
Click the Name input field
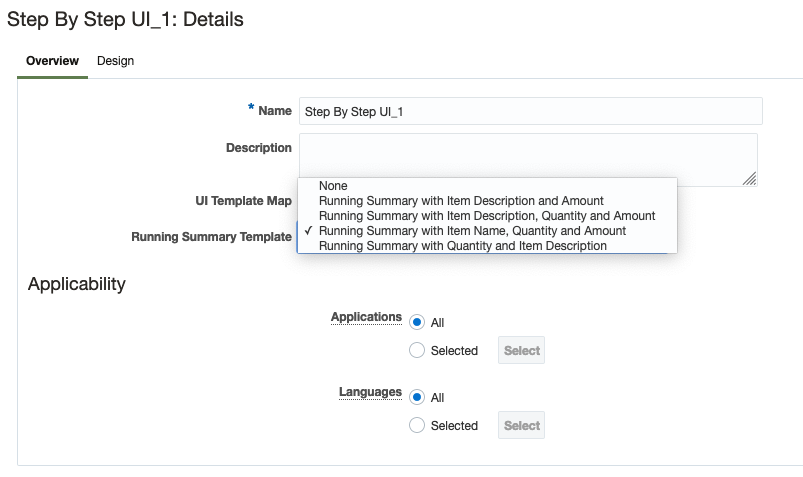pyautogui.click(x=530, y=111)
